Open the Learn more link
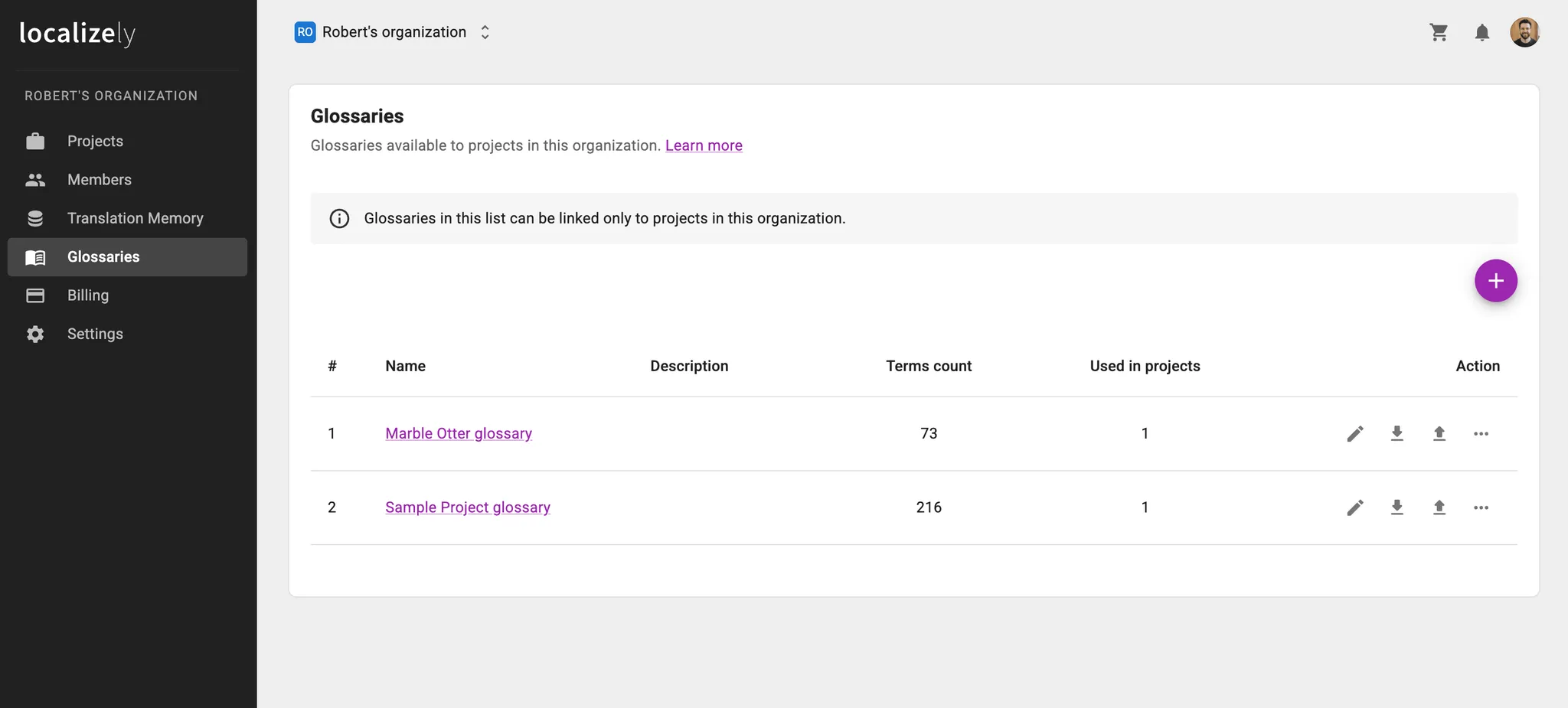The image size is (1568, 708). click(x=704, y=145)
